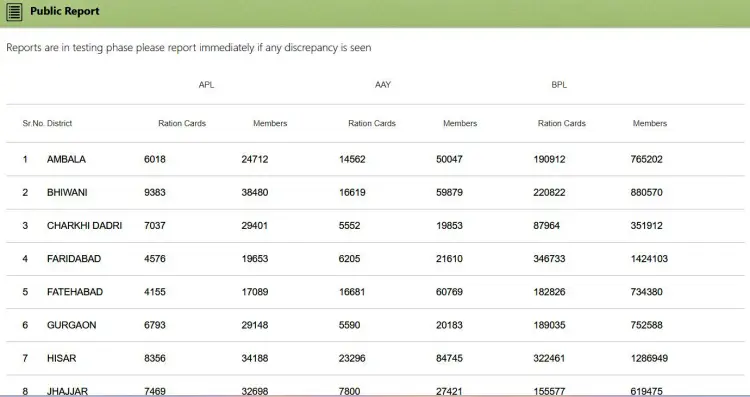Select the AAY category header
Viewport: 750px width, 397px height.
point(383,85)
